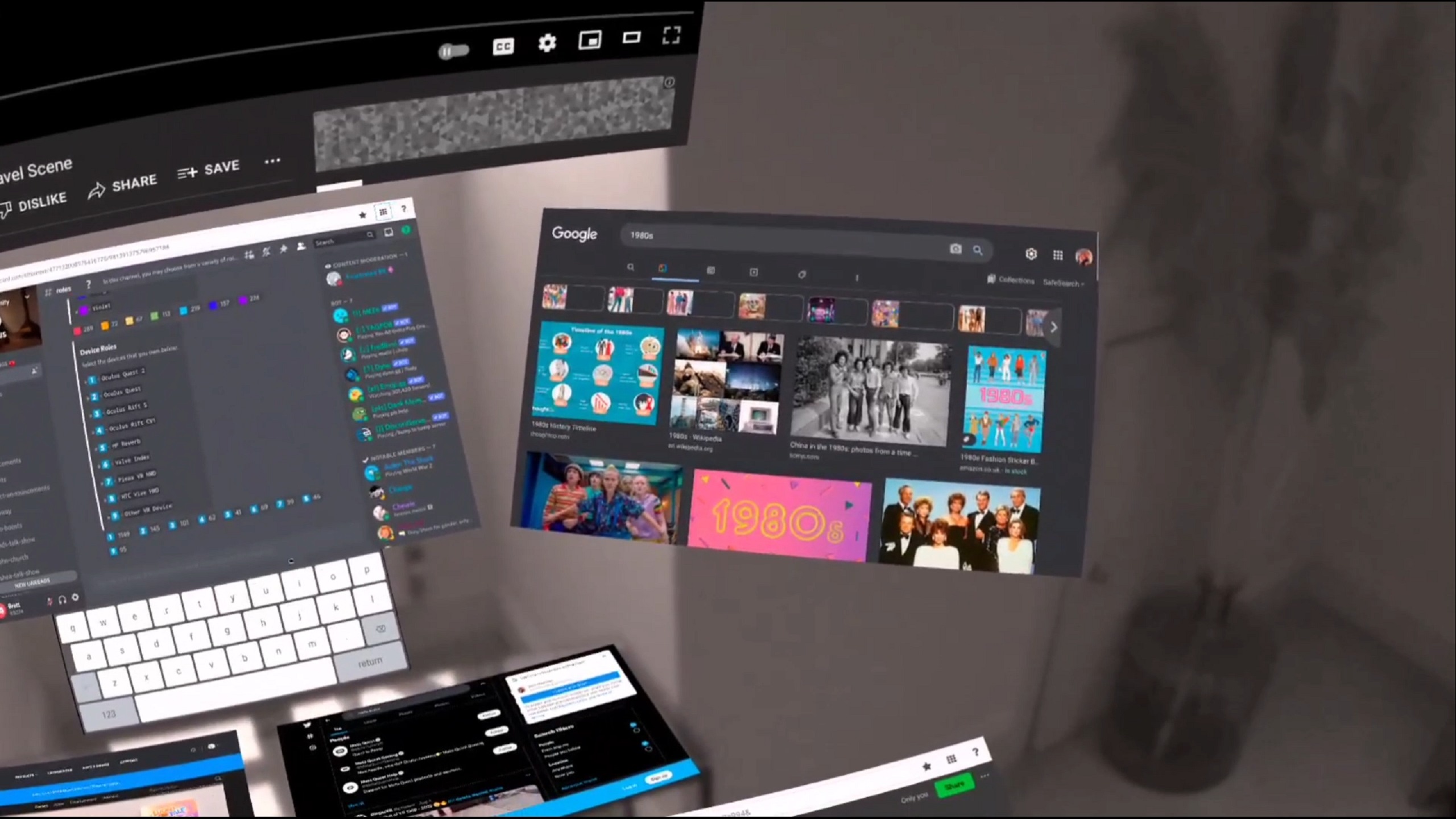1456x819 pixels.
Task: Click the closed captions CC icon
Action: coord(502,42)
